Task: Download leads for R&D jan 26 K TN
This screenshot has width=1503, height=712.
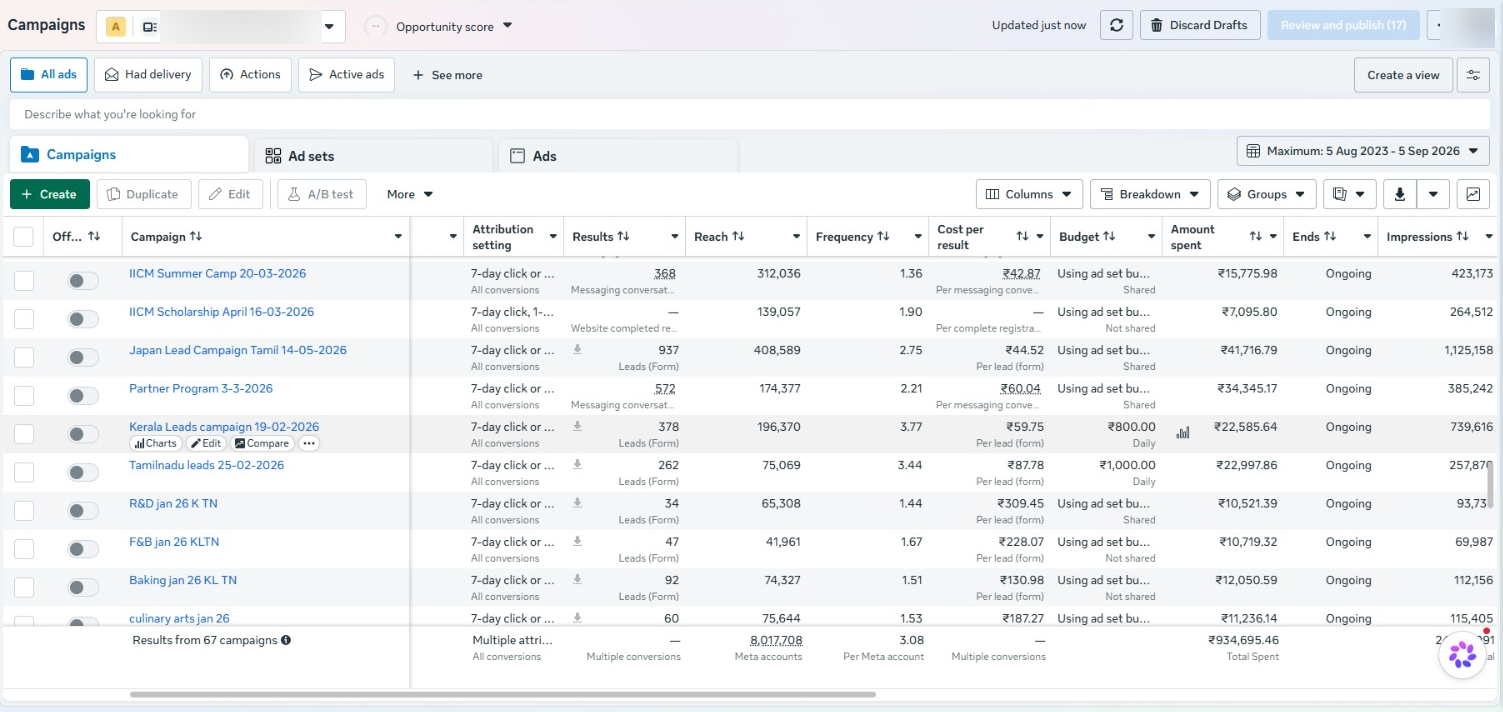Action: tap(577, 503)
